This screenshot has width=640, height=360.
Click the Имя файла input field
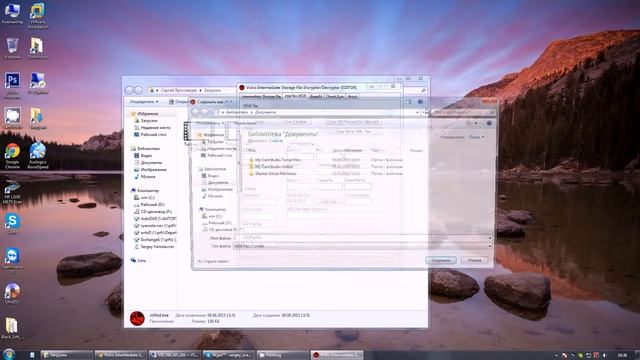click(x=362, y=238)
